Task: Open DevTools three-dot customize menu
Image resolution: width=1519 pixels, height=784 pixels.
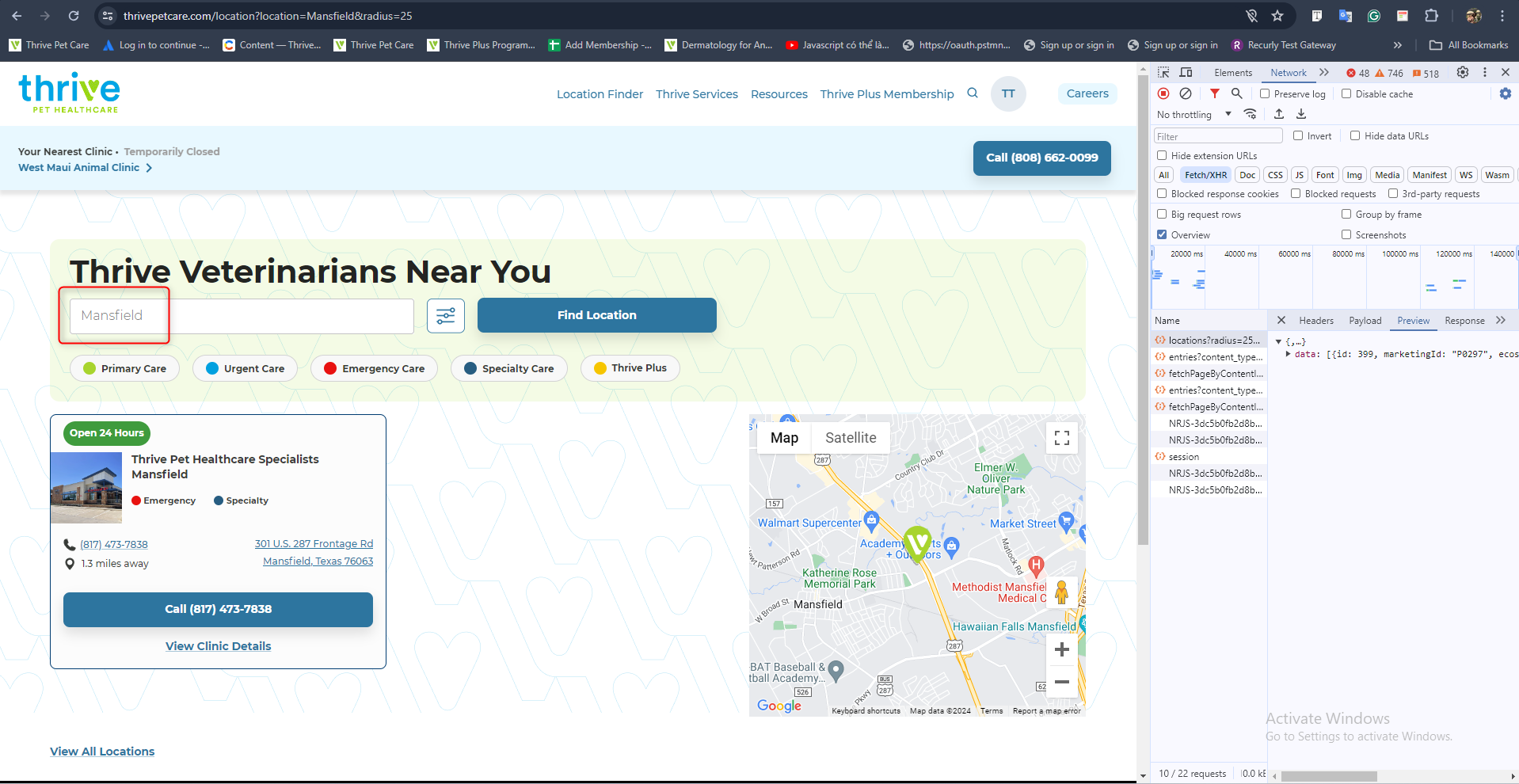Action: pos(1485,72)
